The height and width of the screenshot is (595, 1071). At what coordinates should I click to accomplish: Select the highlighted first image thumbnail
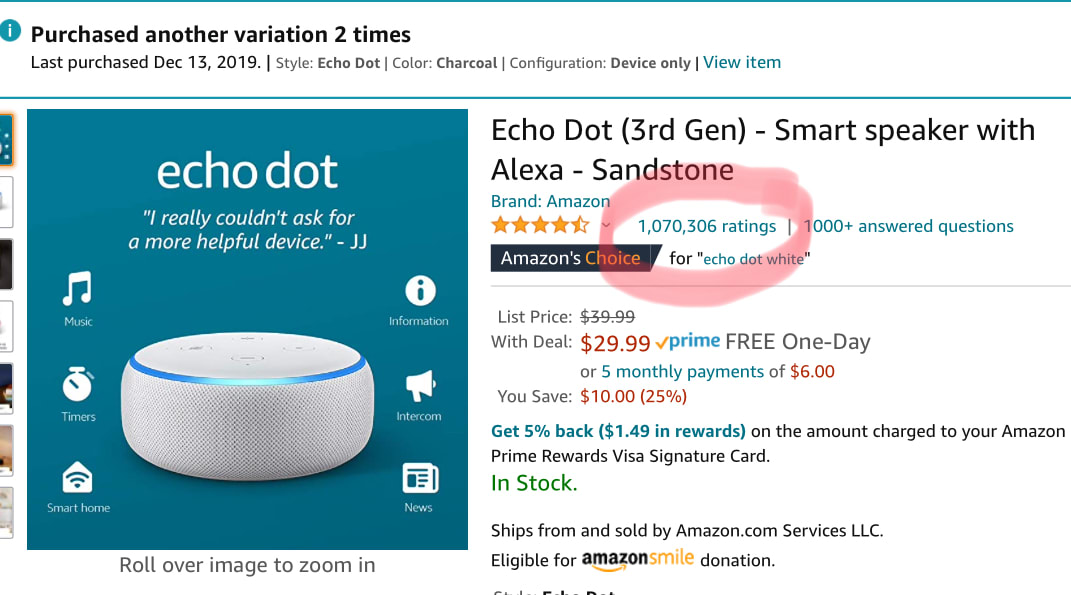point(5,138)
